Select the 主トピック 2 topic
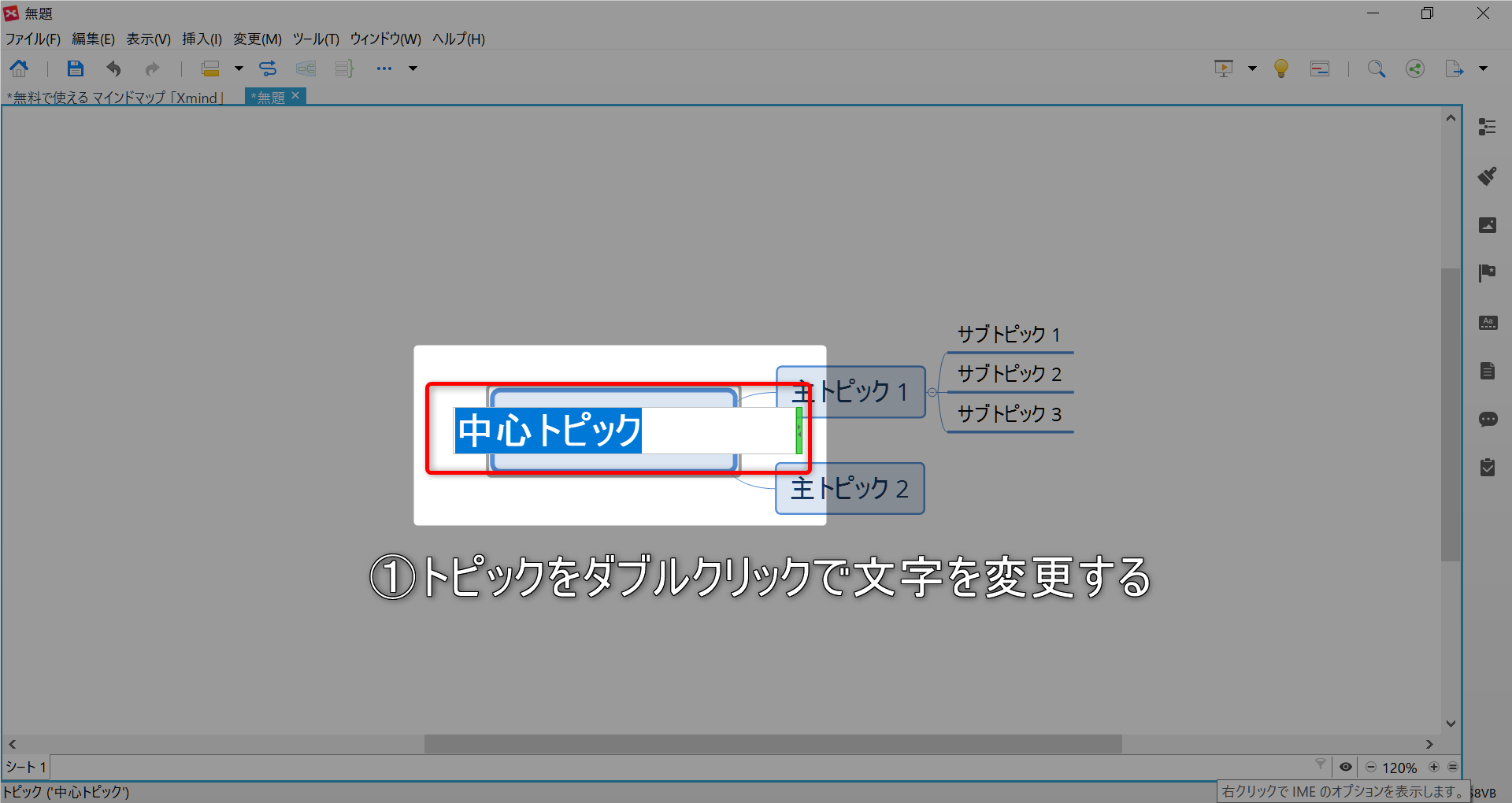Viewport: 1512px width, 803px height. (x=850, y=488)
